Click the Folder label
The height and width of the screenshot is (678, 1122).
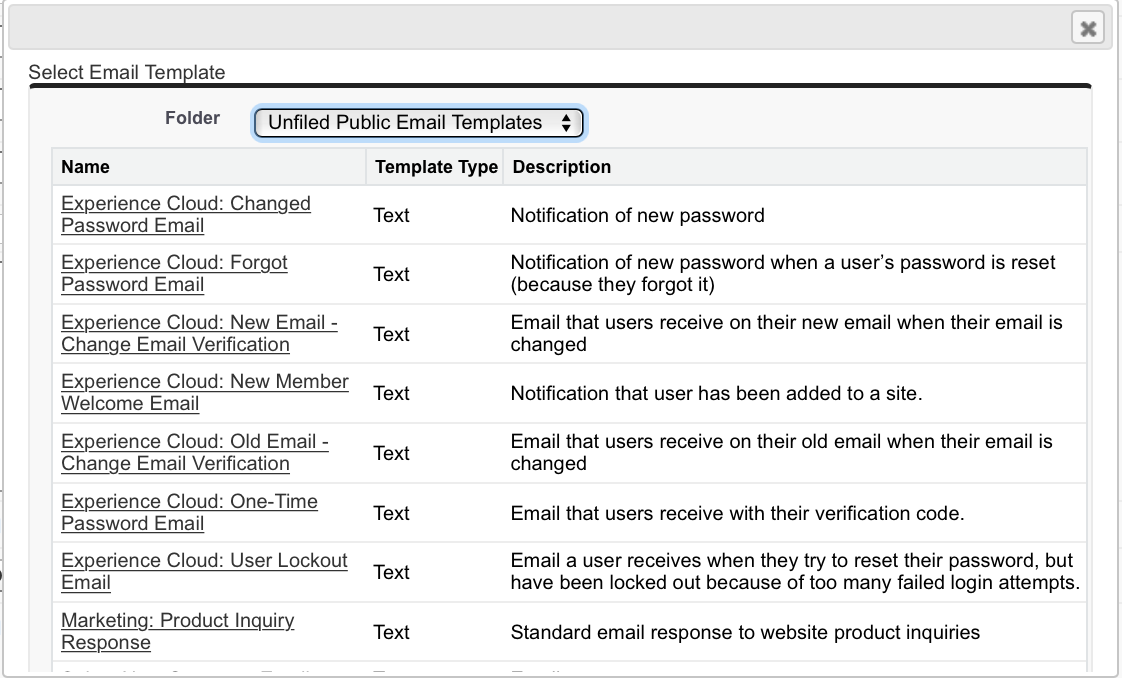click(x=192, y=118)
